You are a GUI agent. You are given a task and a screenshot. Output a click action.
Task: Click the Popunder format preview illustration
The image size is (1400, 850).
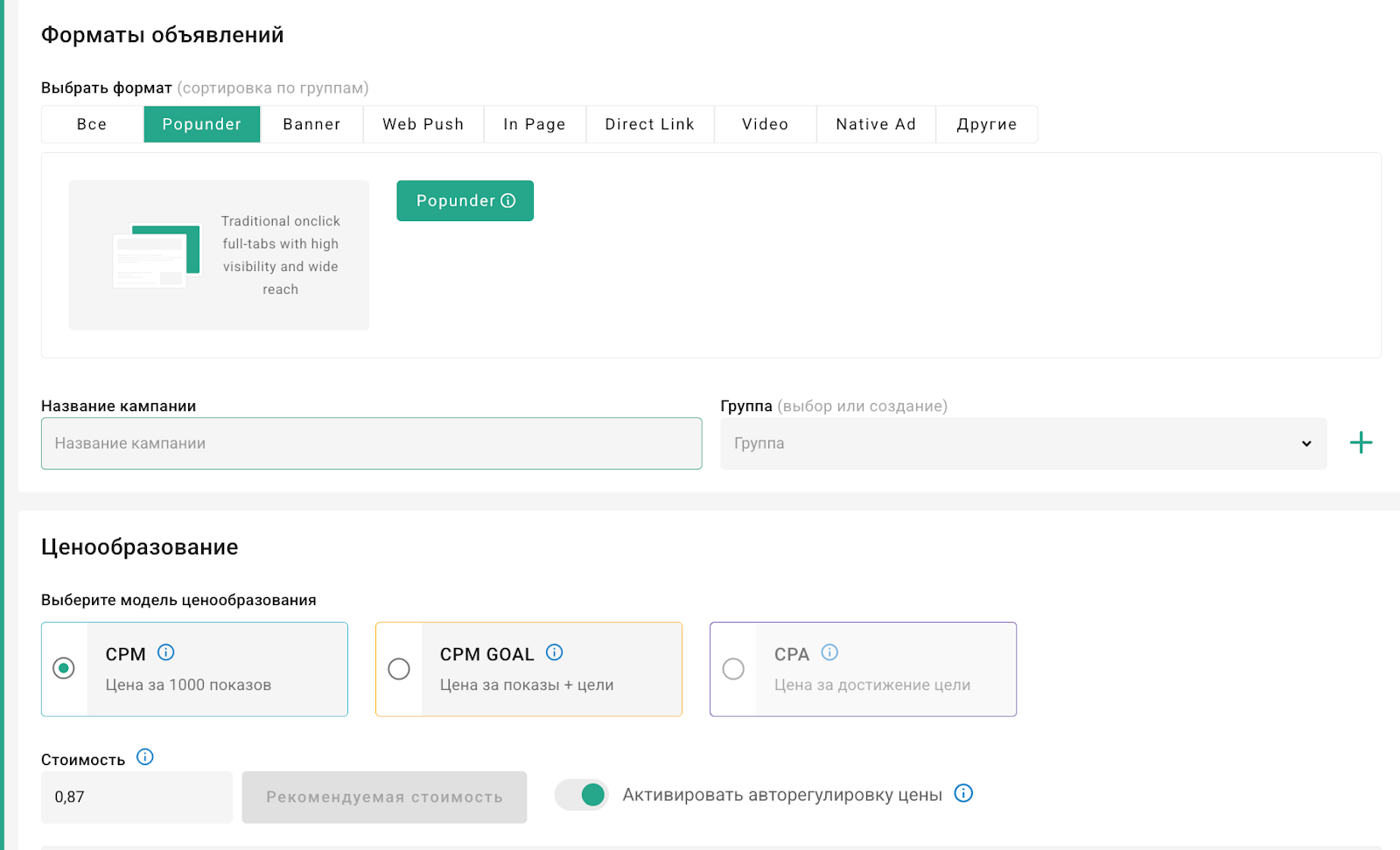tap(157, 255)
